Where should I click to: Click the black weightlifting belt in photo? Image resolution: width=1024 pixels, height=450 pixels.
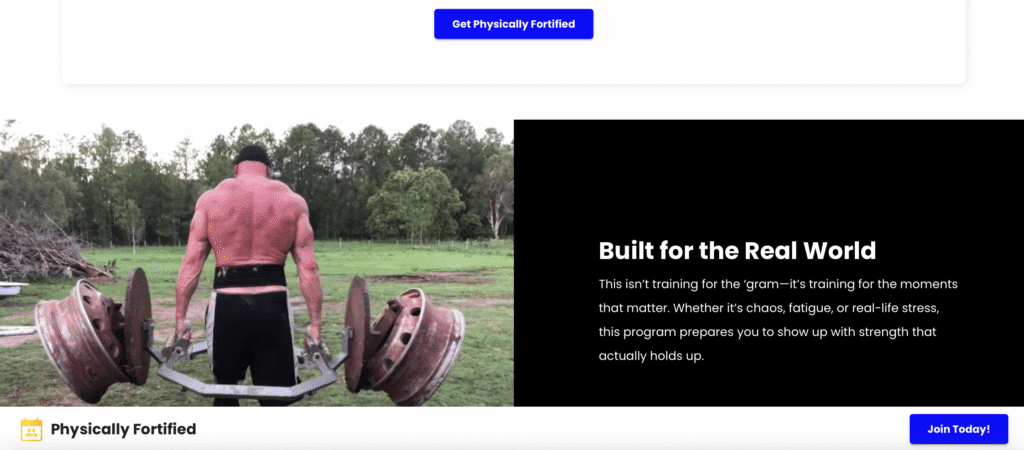[249, 276]
